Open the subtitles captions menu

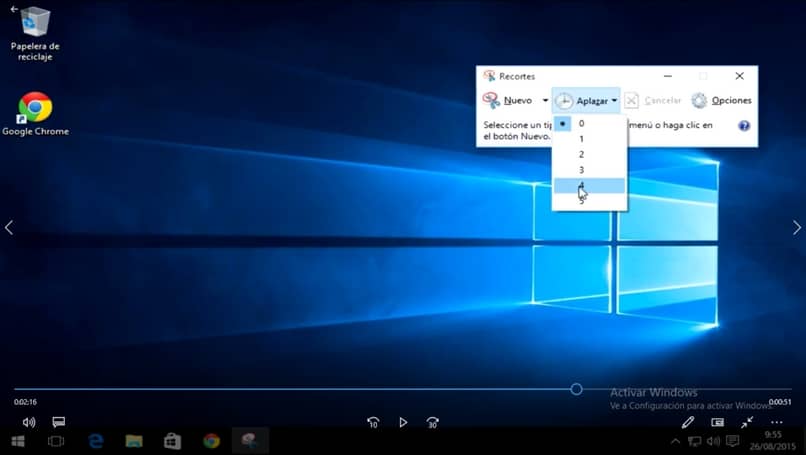[x=59, y=422]
